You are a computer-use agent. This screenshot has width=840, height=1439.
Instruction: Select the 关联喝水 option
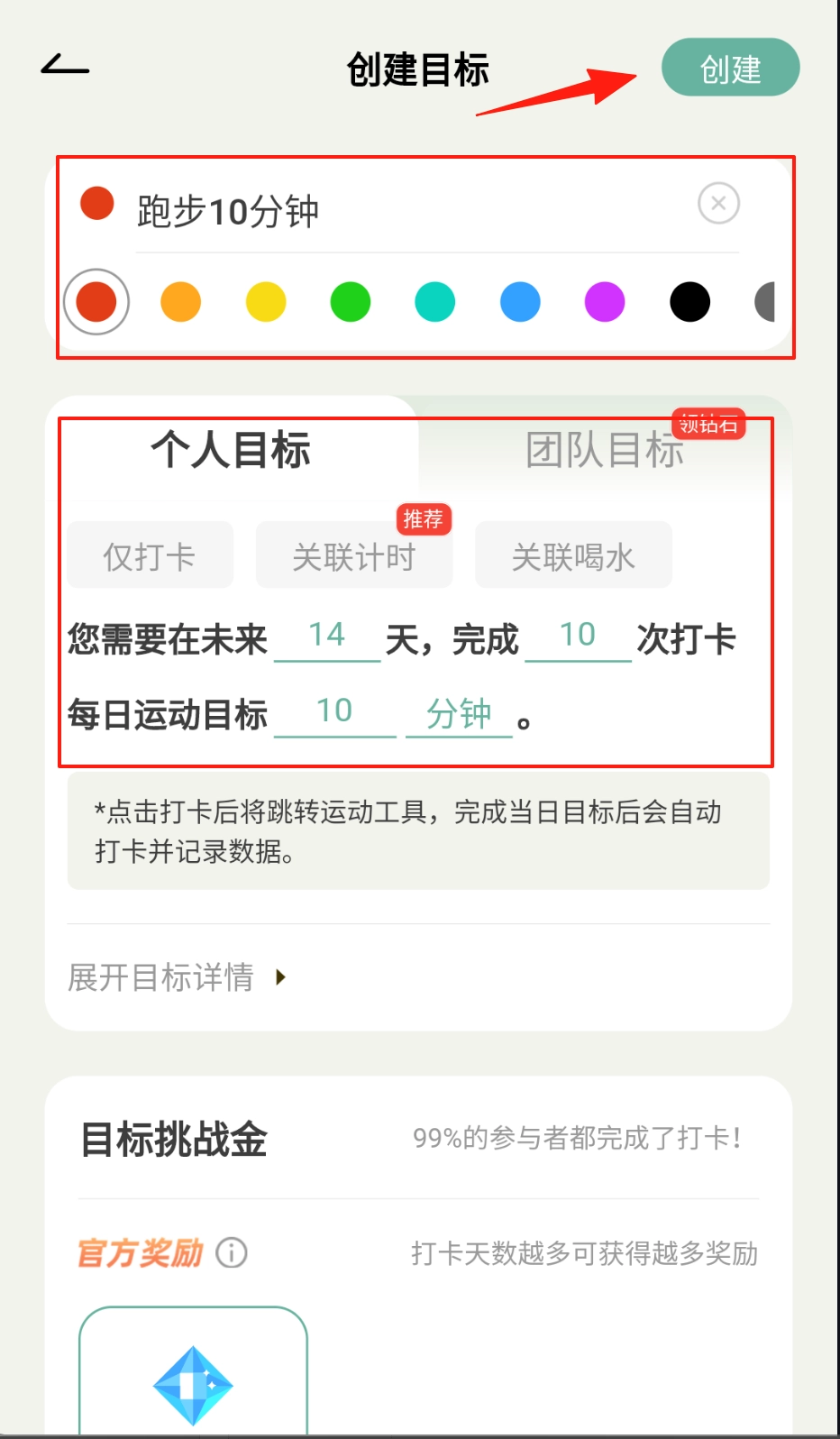pyautogui.click(x=573, y=555)
